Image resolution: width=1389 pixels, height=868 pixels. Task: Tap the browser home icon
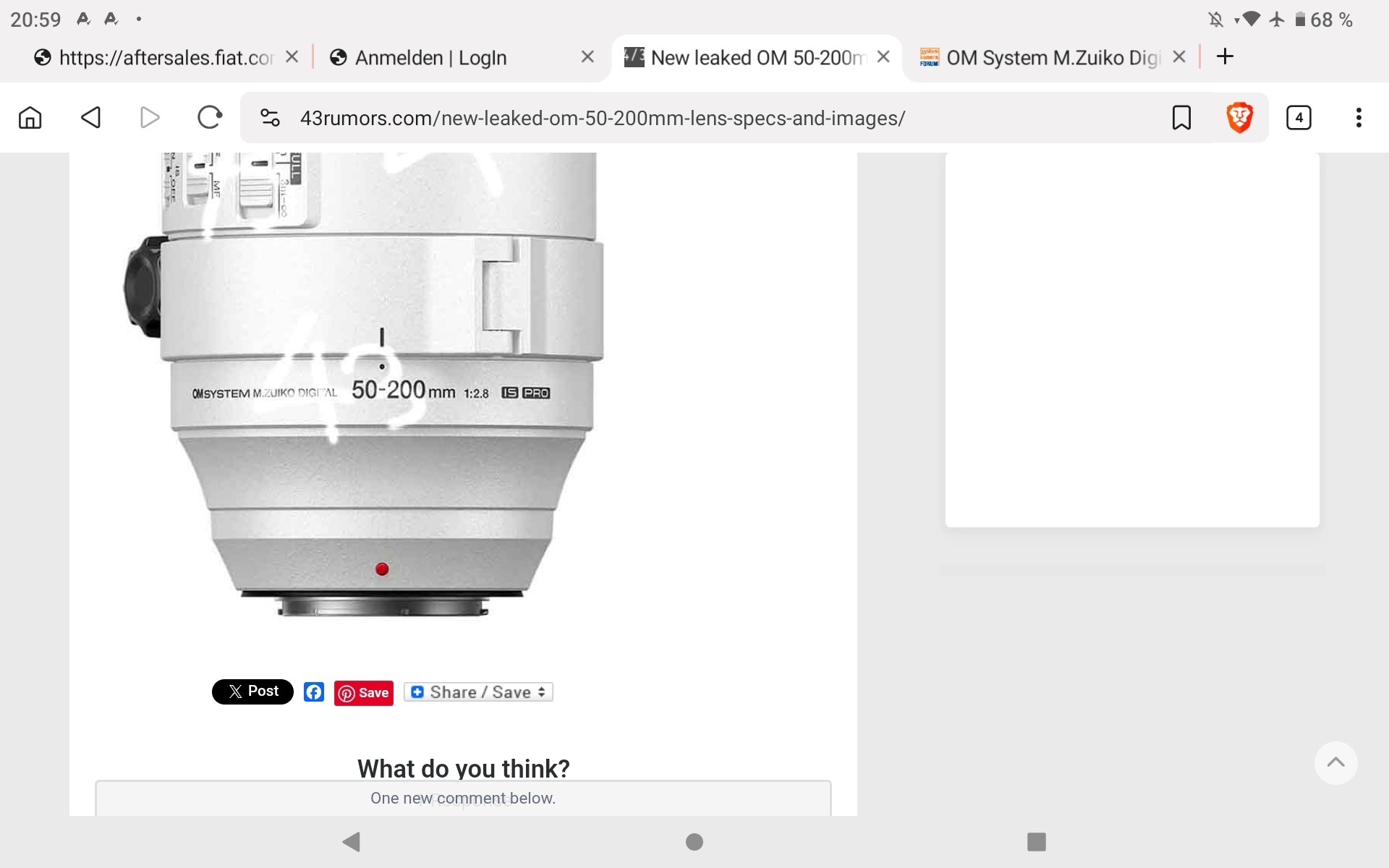pos(30,117)
